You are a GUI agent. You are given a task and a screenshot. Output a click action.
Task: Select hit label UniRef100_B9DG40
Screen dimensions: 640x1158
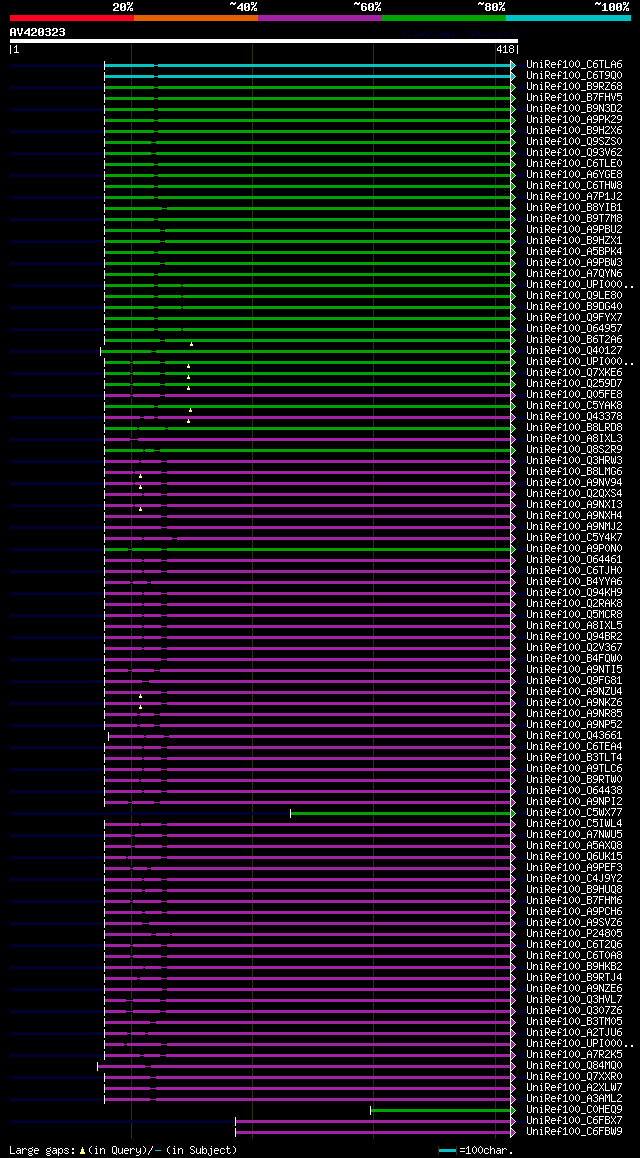(574, 307)
